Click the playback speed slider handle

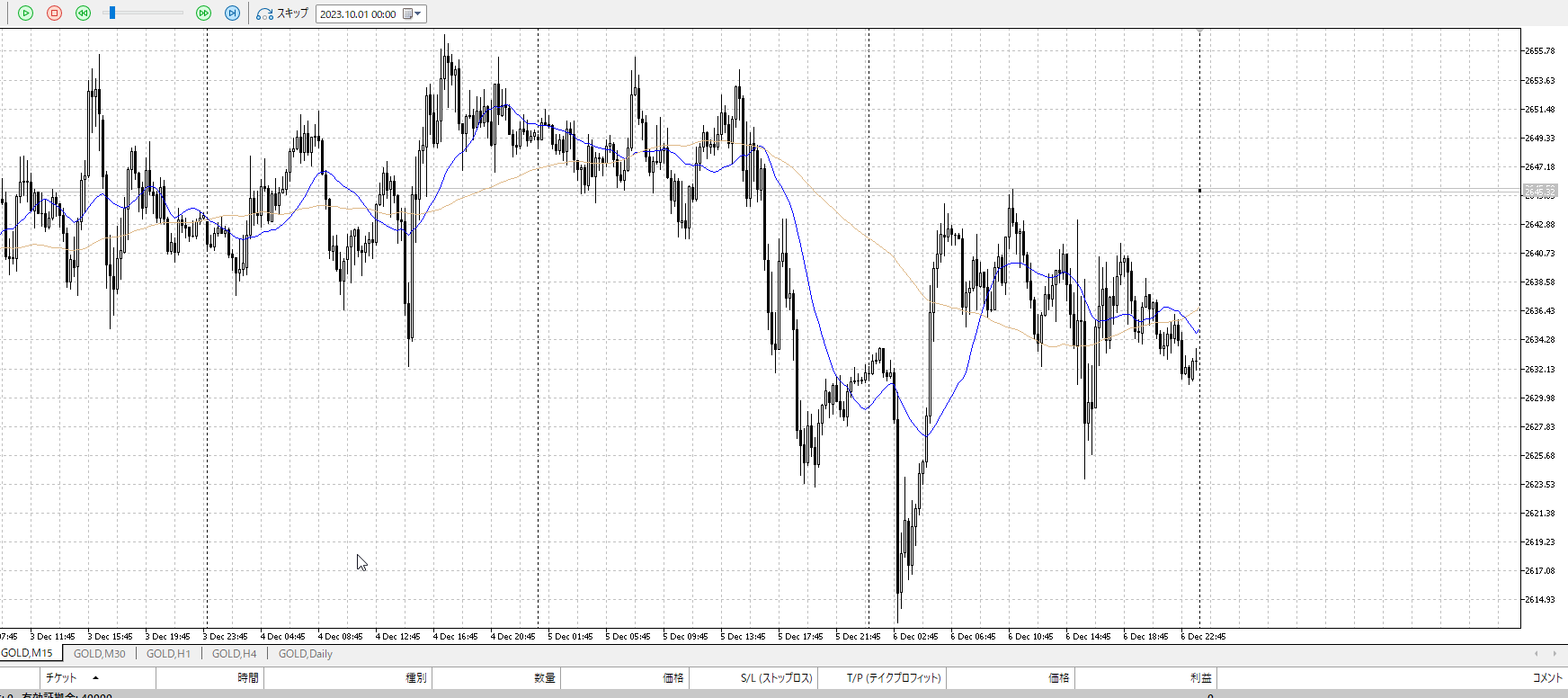111,13
